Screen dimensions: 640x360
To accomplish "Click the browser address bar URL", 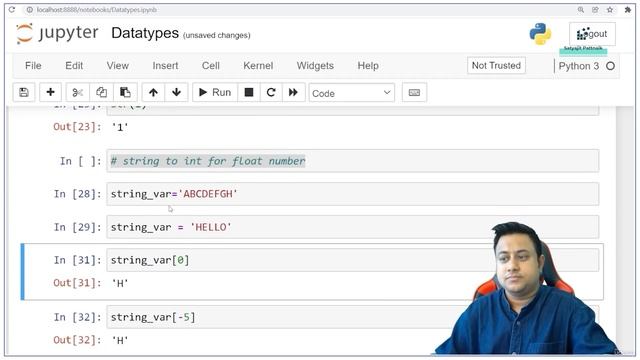I will coord(97,10).
